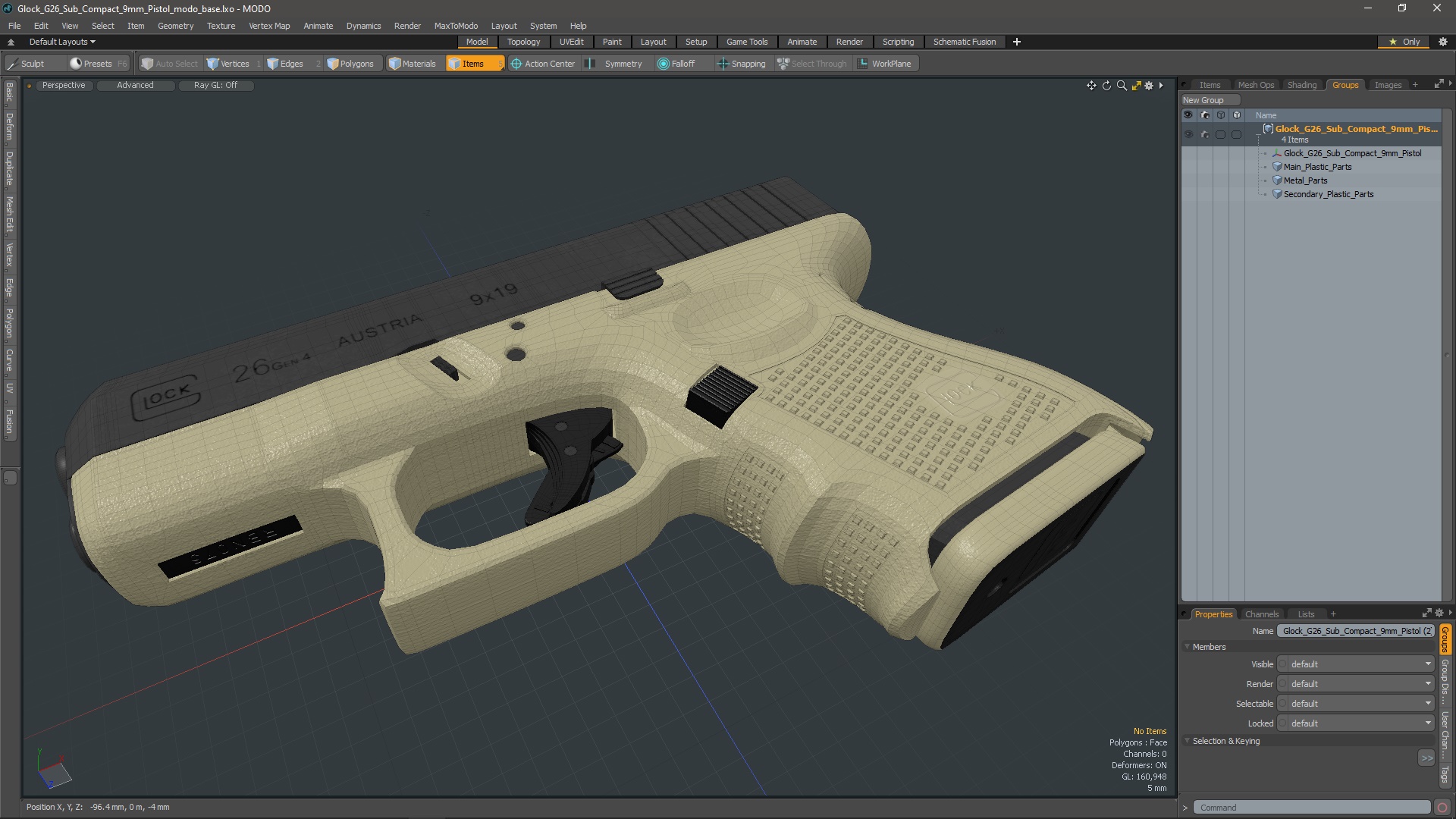
Task: Open the Render members dropdown
Action: click(x=1356, y=684)
